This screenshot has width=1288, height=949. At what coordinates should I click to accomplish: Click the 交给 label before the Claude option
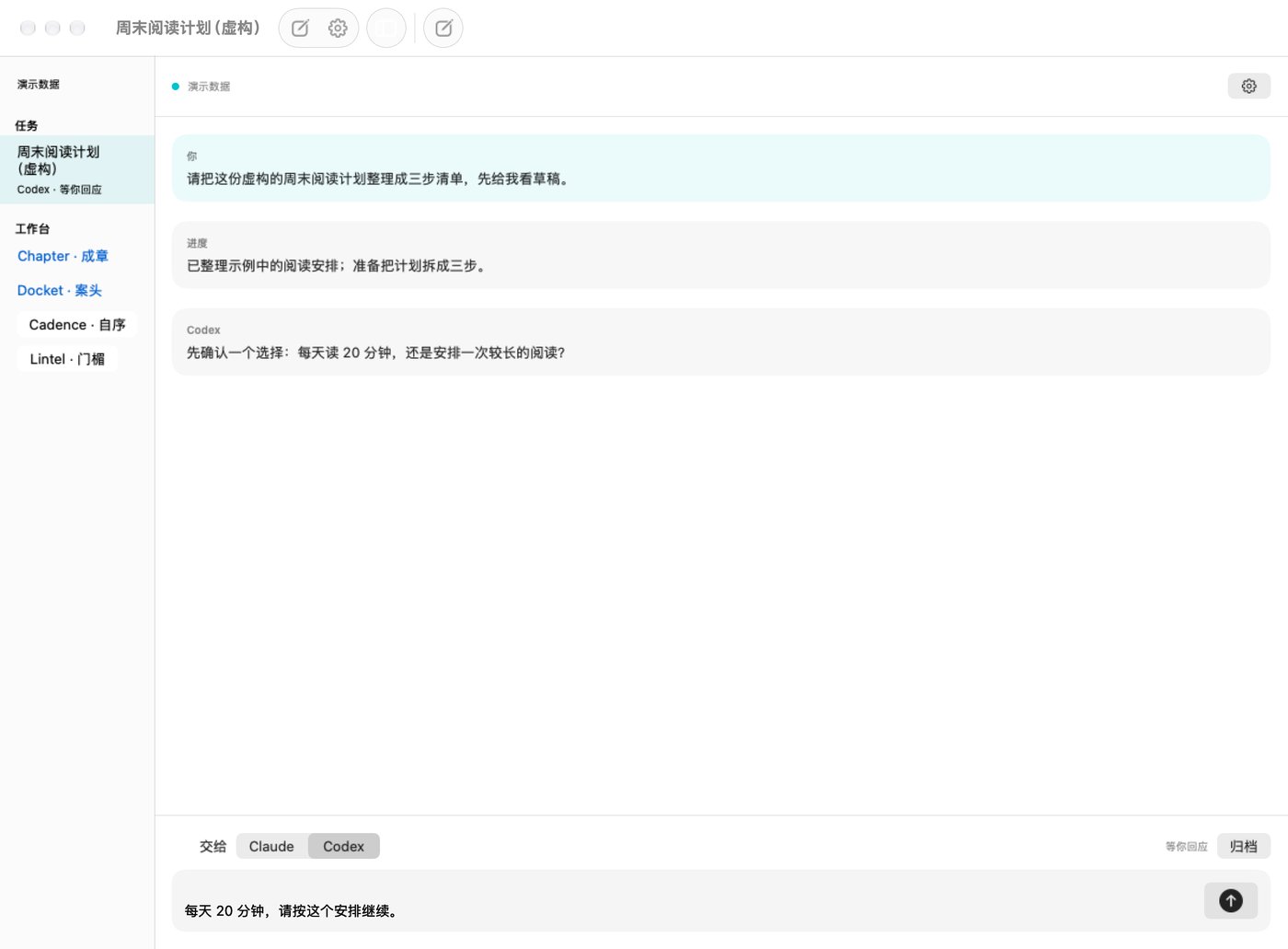coord(213,847)
